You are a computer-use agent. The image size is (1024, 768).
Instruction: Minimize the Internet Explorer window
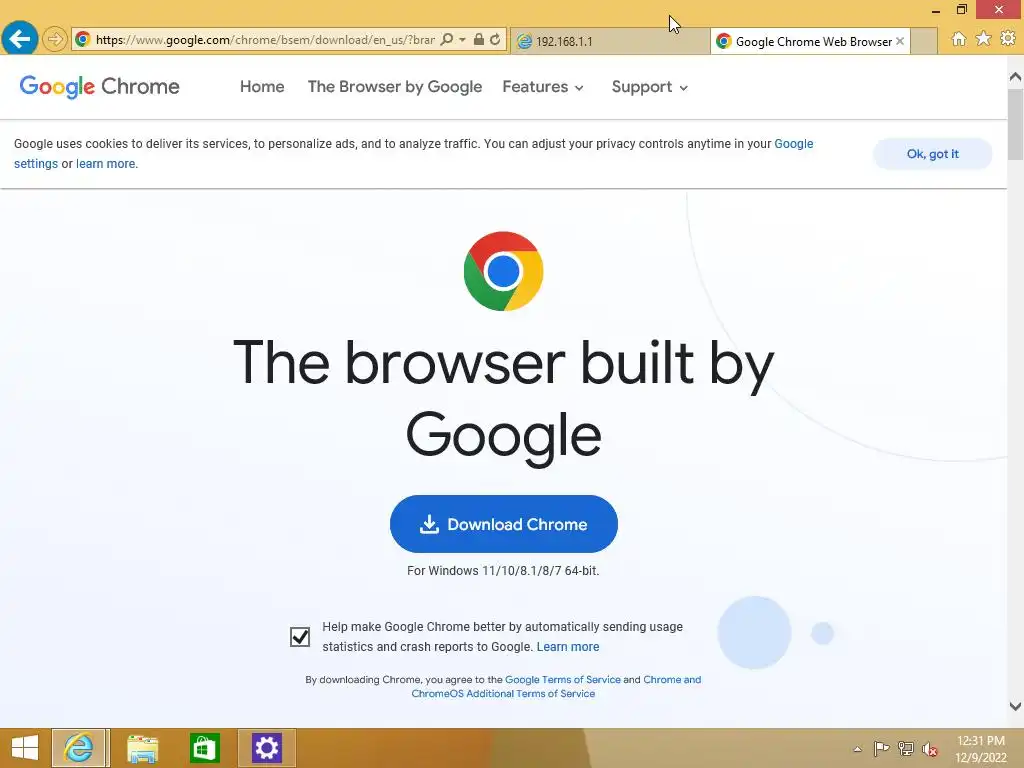click(936, 10)
